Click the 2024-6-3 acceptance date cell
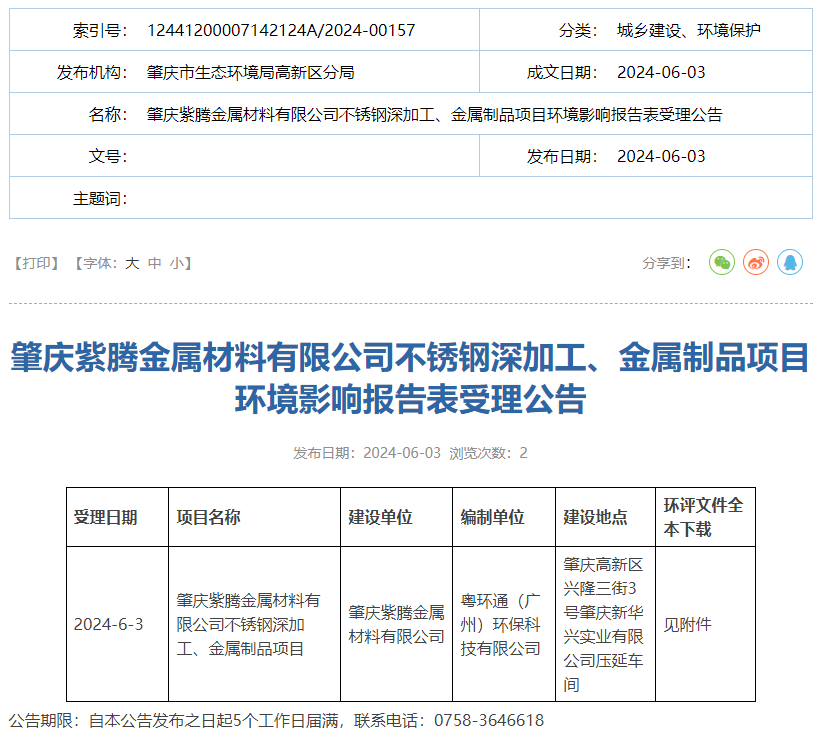The height and width of the screenshot is (745, 828). tap(108, 624)
